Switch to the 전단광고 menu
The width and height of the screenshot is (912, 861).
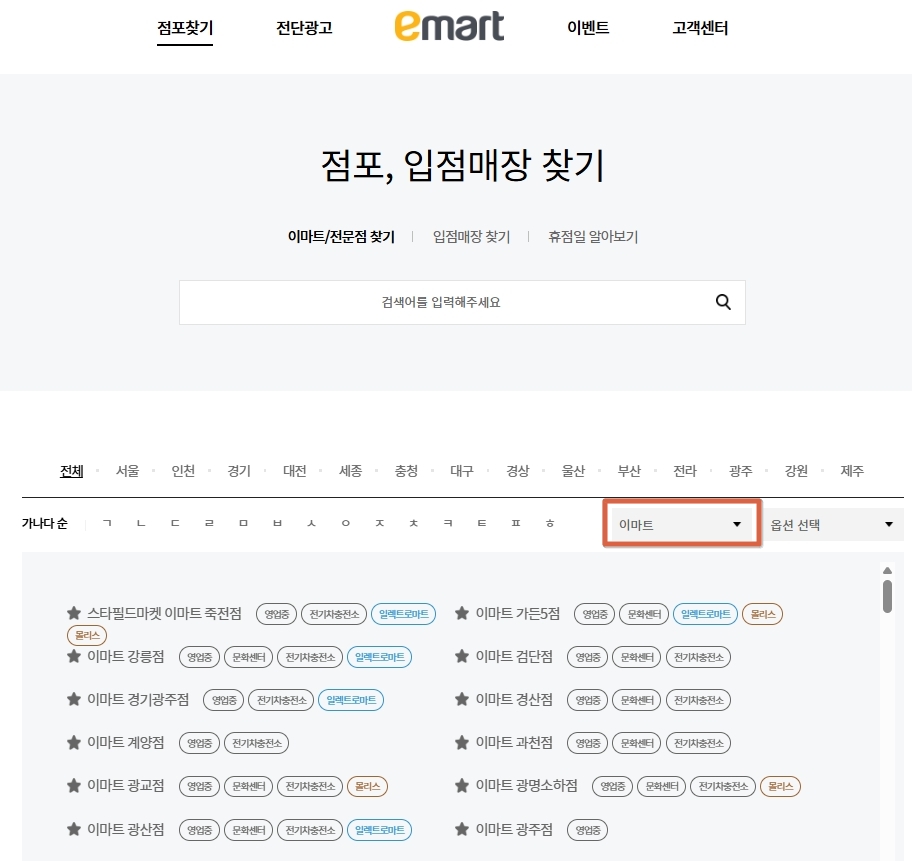click(x=303, y=28)
